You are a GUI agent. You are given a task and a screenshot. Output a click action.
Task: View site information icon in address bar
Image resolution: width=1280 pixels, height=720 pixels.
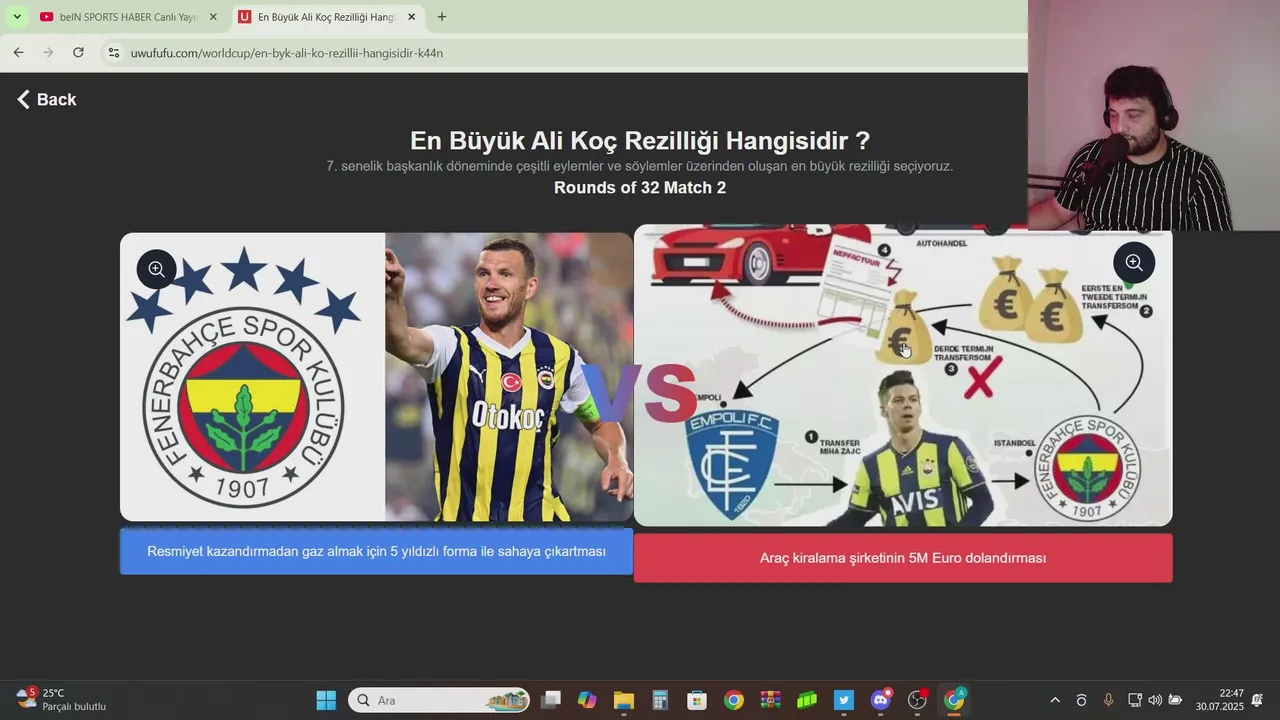click(114, 53)
